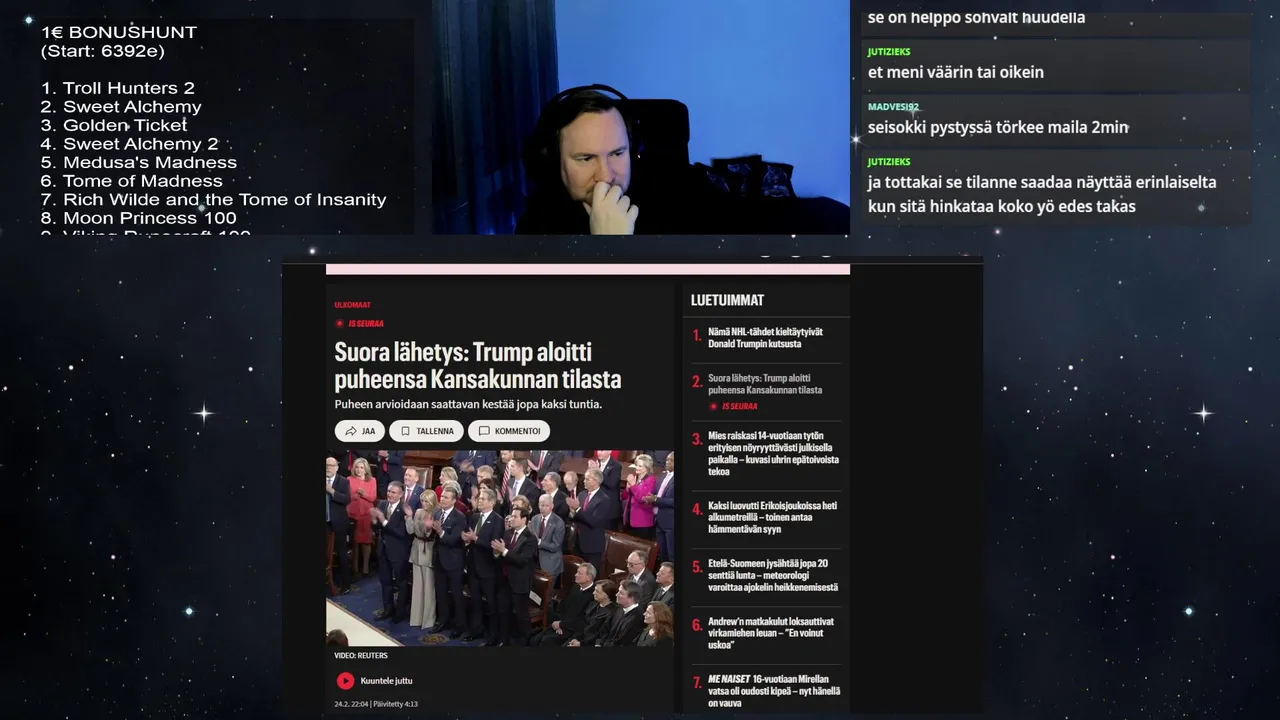Viewport: 1280px width, 720px height.
Task: Open the KOMMENTOI comments button
Action: 509,431
